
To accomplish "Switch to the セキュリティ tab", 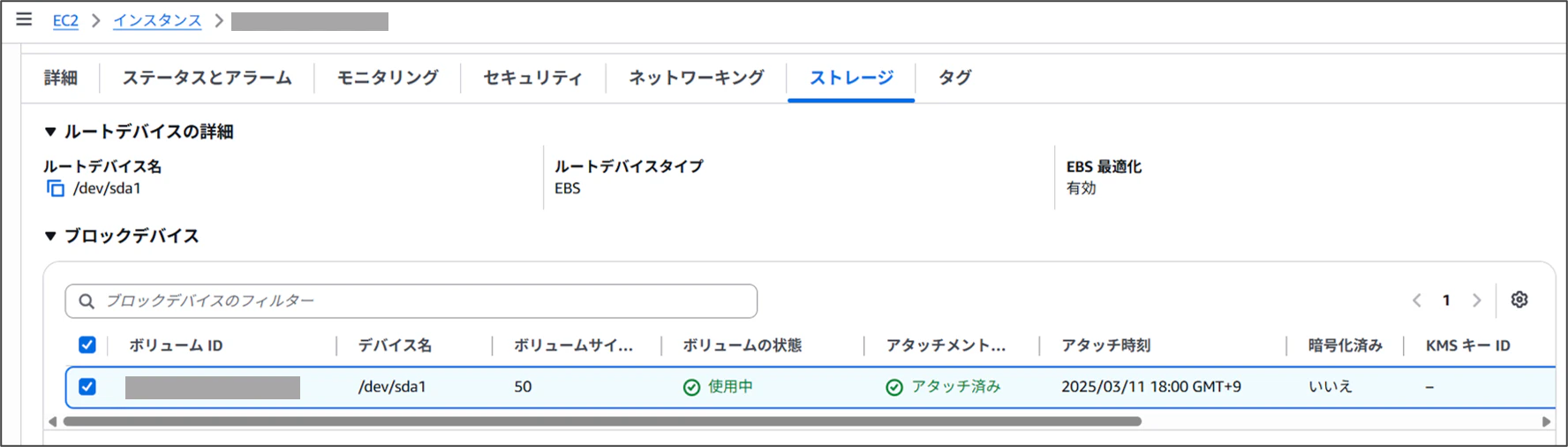I will [x=532, y=78].
